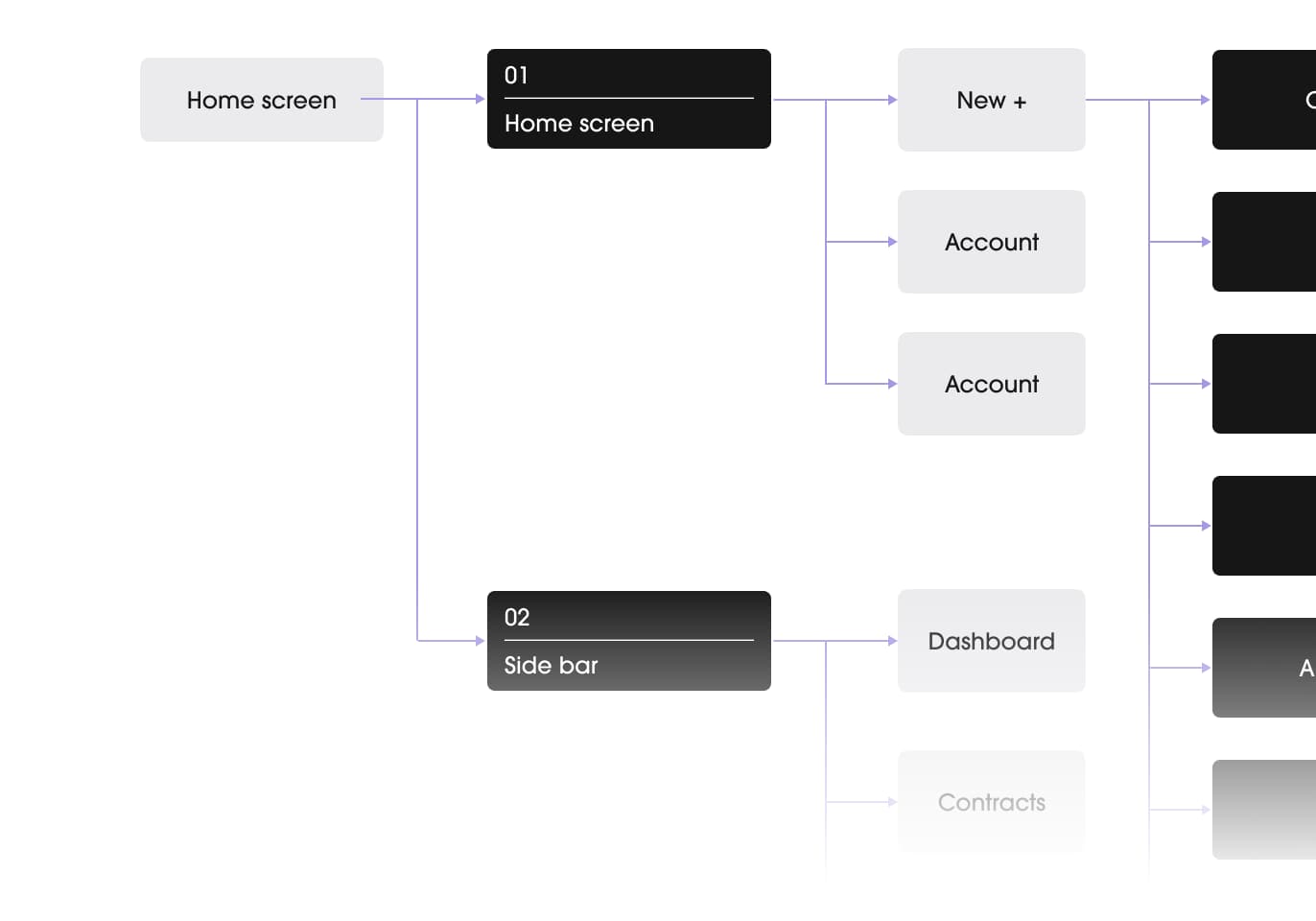
Task: Click the New + node
Action: pyautogui.click(x=992, y=100)
